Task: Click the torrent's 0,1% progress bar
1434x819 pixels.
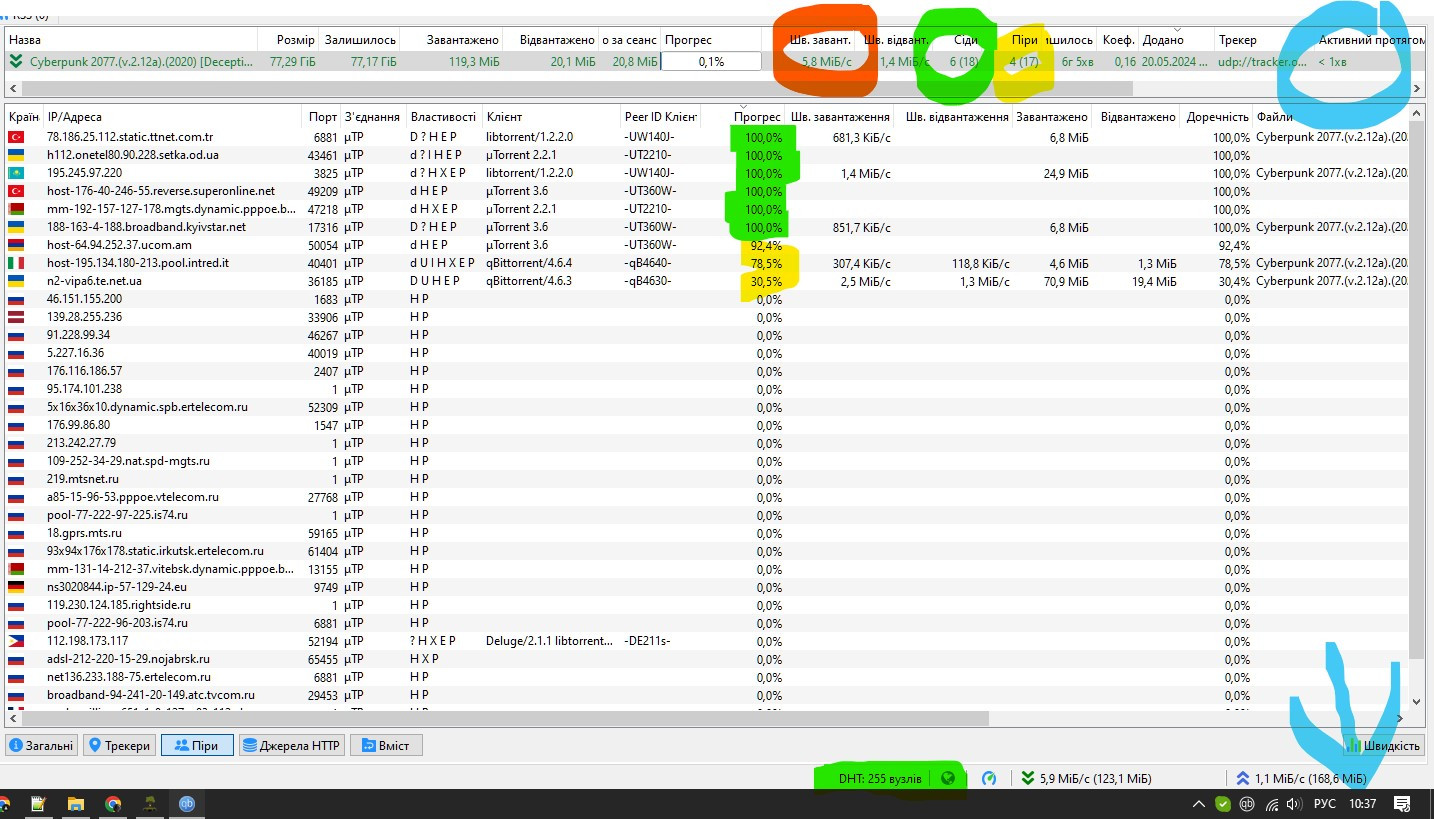Action: click(711, 61)
